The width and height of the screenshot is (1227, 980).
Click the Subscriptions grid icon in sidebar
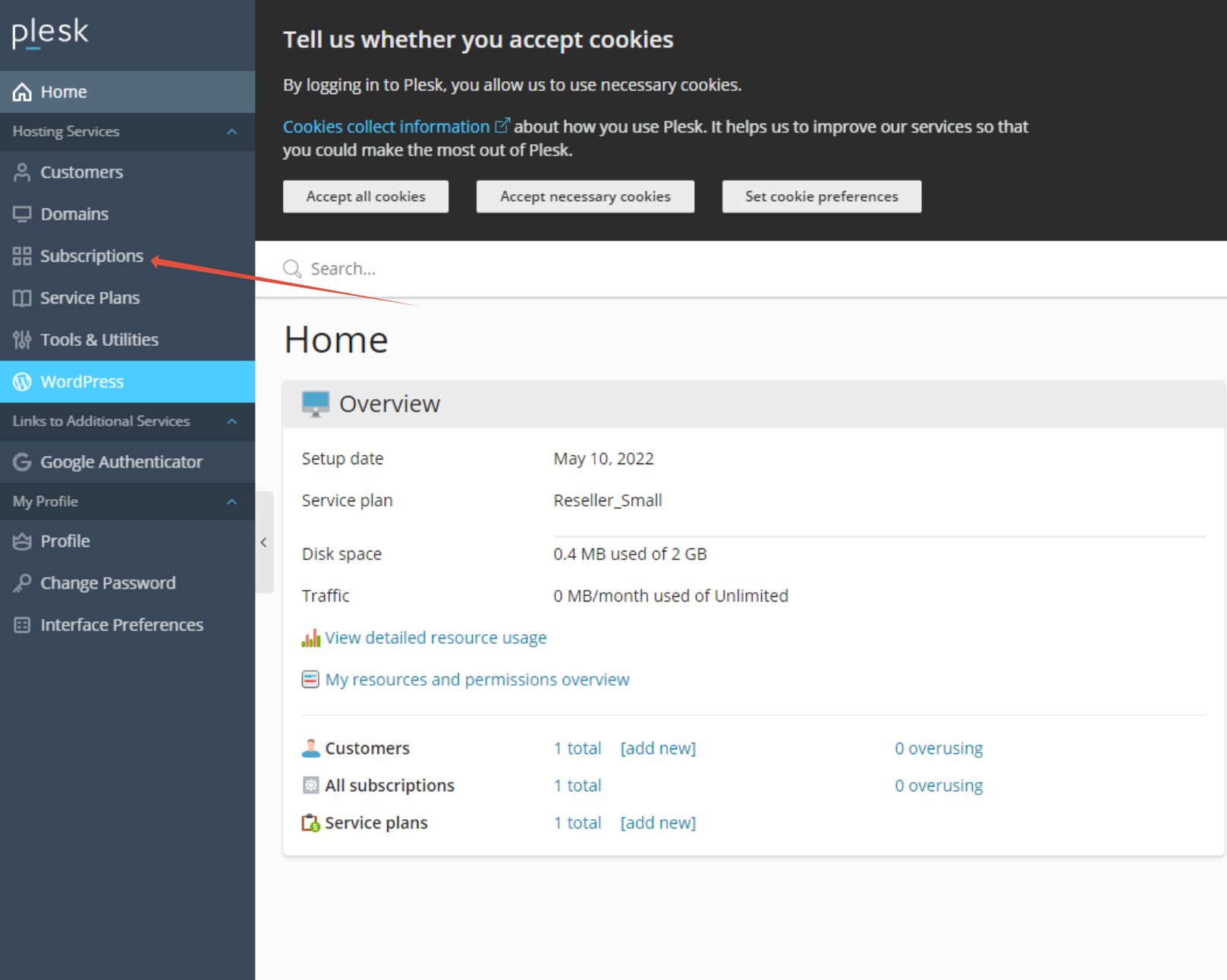22,256
